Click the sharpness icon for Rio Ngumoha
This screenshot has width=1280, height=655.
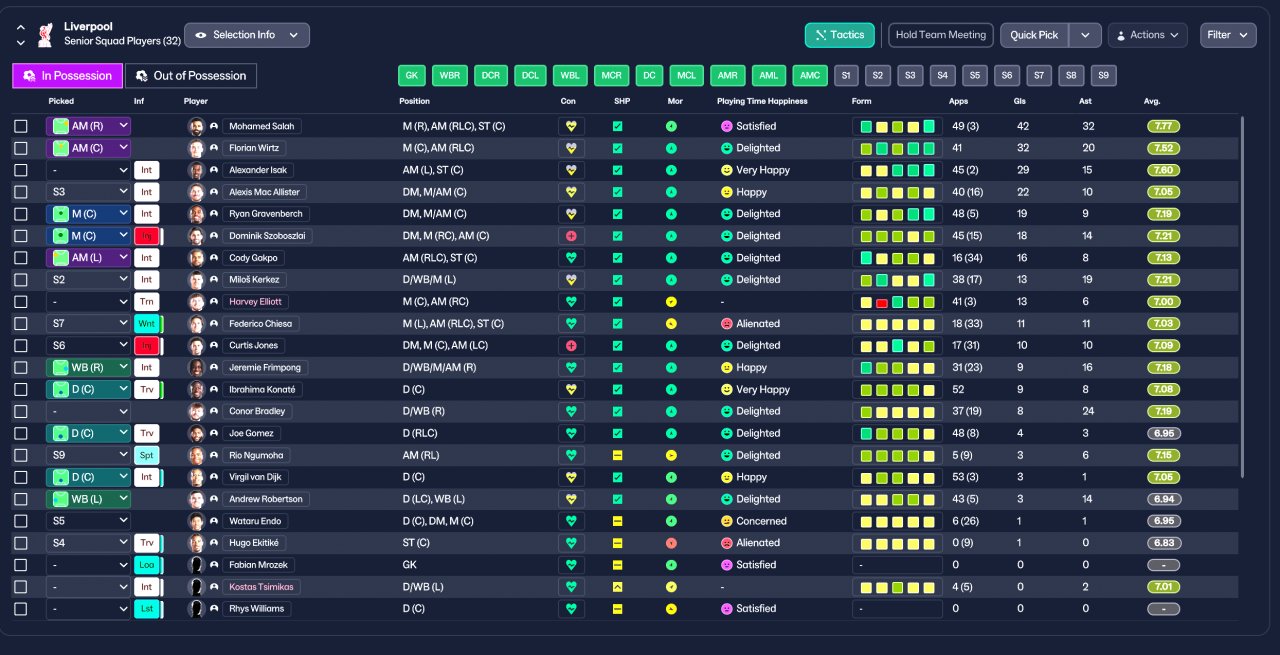click(617, 455)
